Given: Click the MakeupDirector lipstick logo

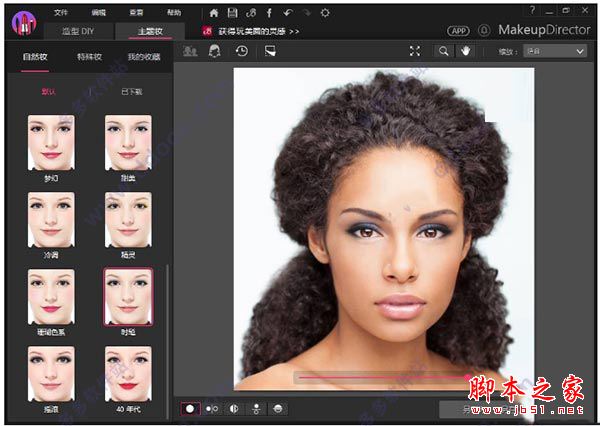Looking at the screenshot, I should coord(24,23).
